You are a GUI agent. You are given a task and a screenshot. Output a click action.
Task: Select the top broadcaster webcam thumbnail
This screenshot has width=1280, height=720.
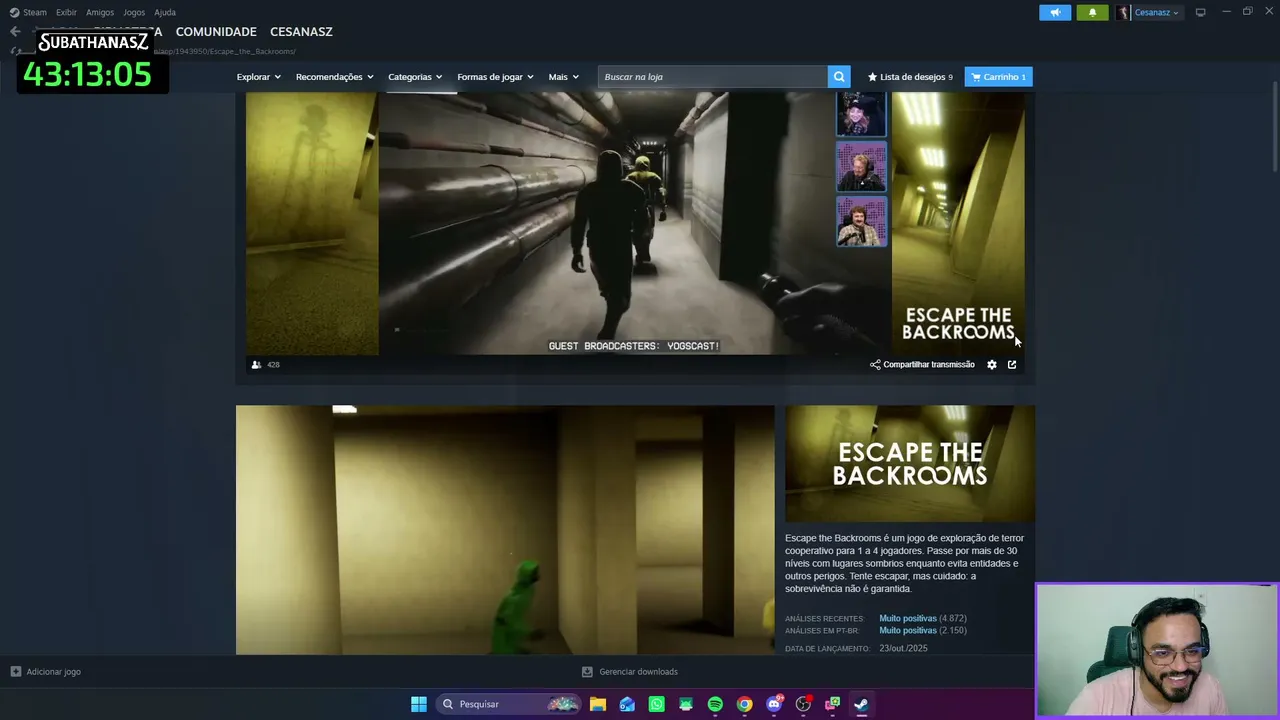click(x=861, y=114)
